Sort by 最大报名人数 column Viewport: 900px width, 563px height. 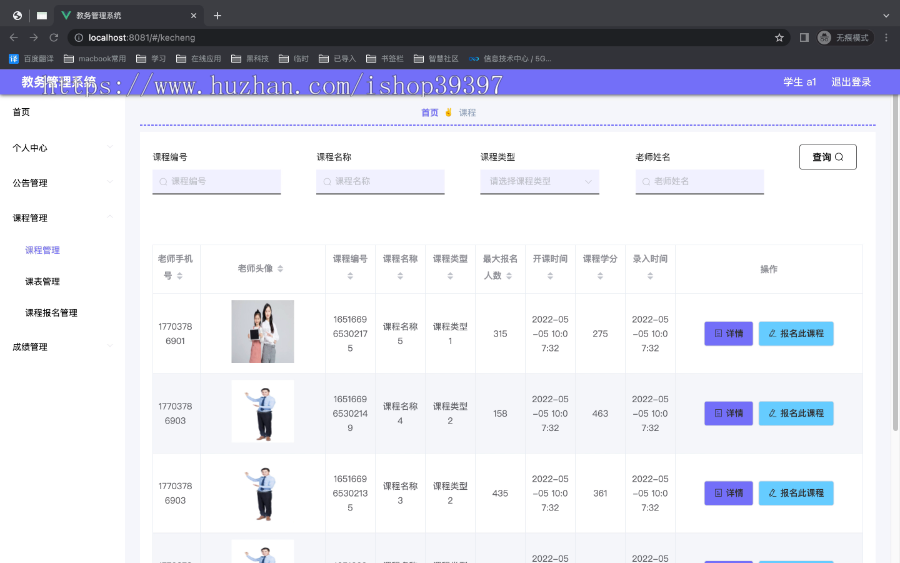click(x=509, y=276)
